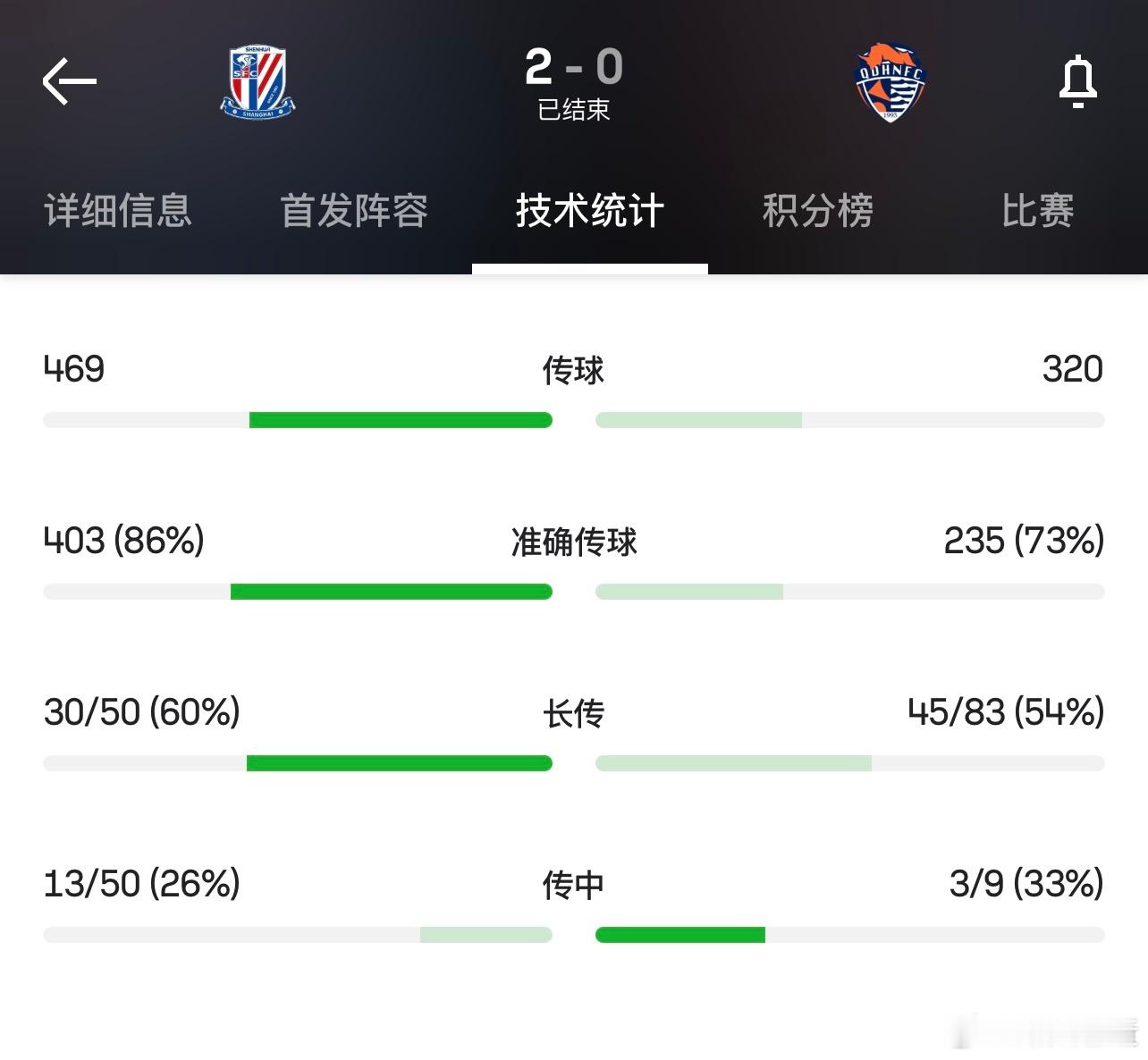Switch to the 详细信息 tab
The height and width of the screenshot is (1060, 1148).
pyautogui.click(x=118, y=211)
